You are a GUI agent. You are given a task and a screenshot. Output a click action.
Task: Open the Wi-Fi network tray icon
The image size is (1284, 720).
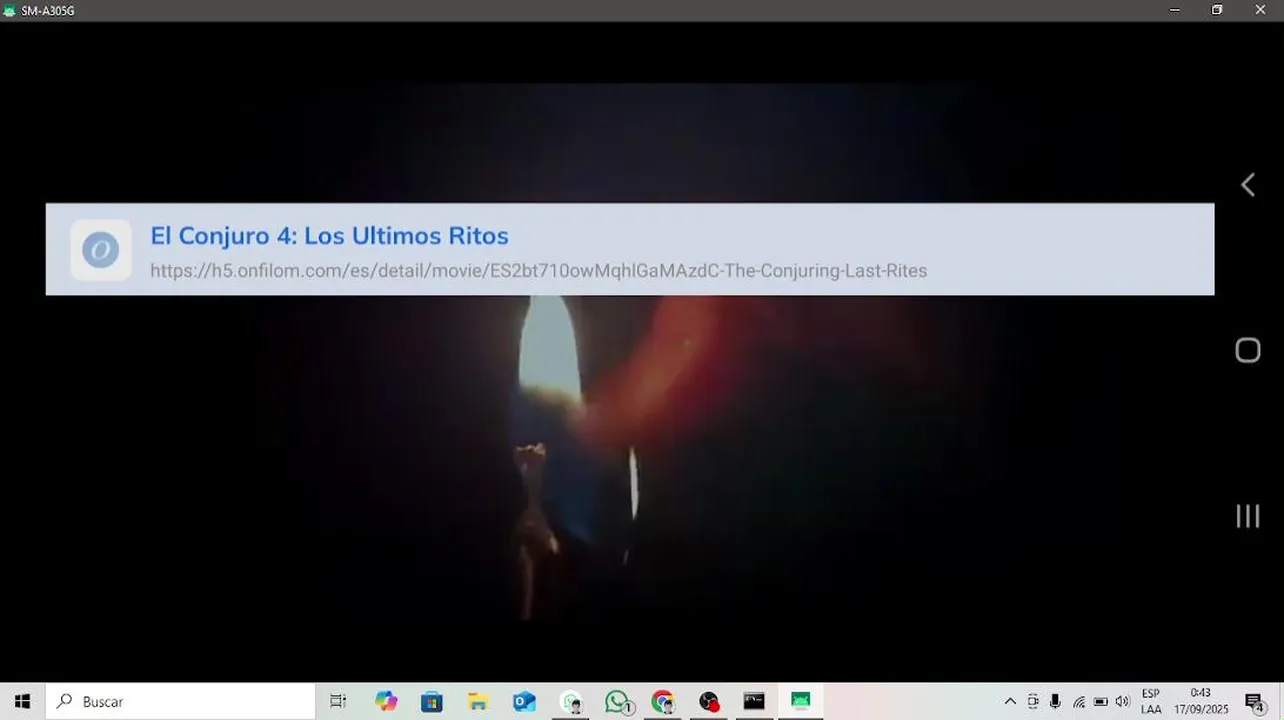coord(1078,702)
